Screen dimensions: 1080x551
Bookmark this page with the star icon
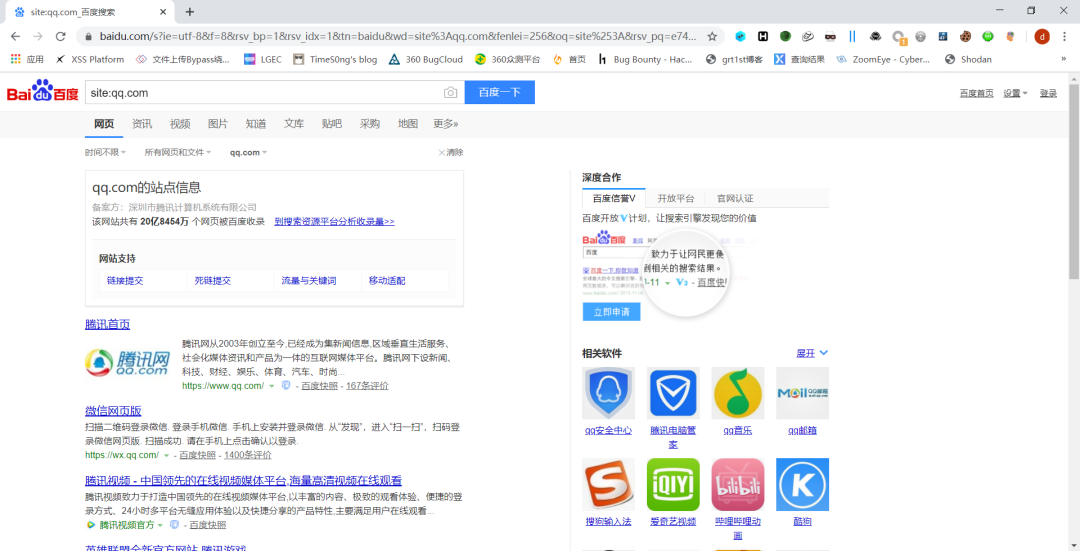pos(712,37)
